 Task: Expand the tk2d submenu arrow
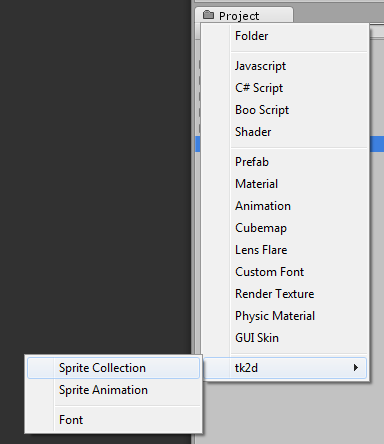click(x=356, y=368)
